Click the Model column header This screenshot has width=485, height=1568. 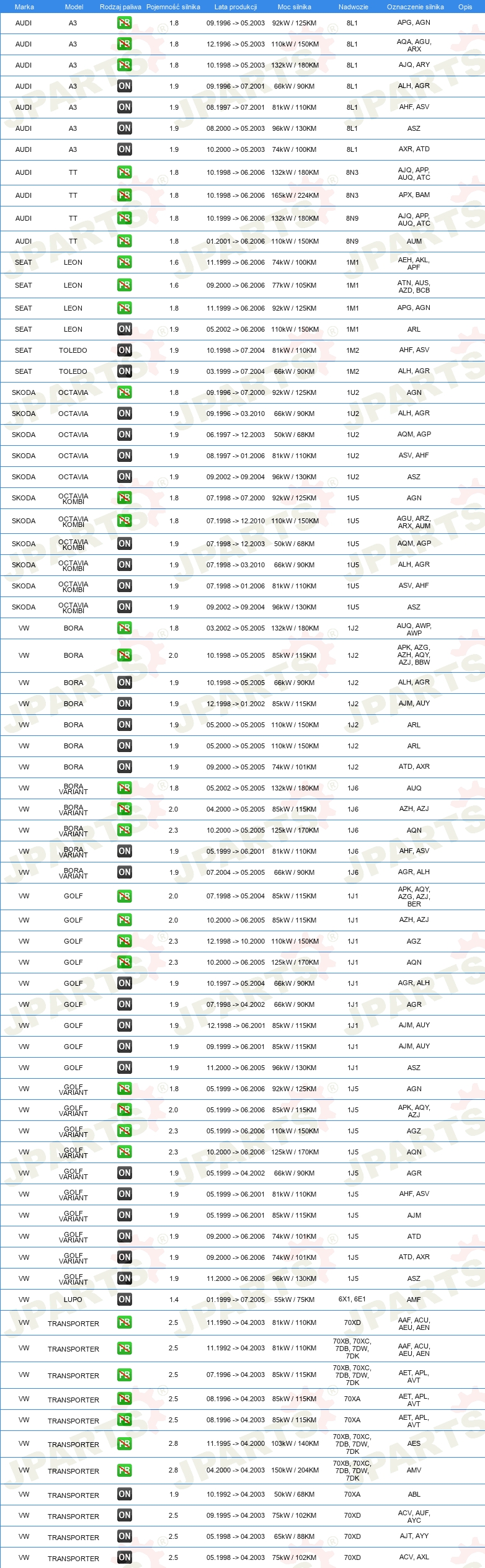click(x=74, y=7)
